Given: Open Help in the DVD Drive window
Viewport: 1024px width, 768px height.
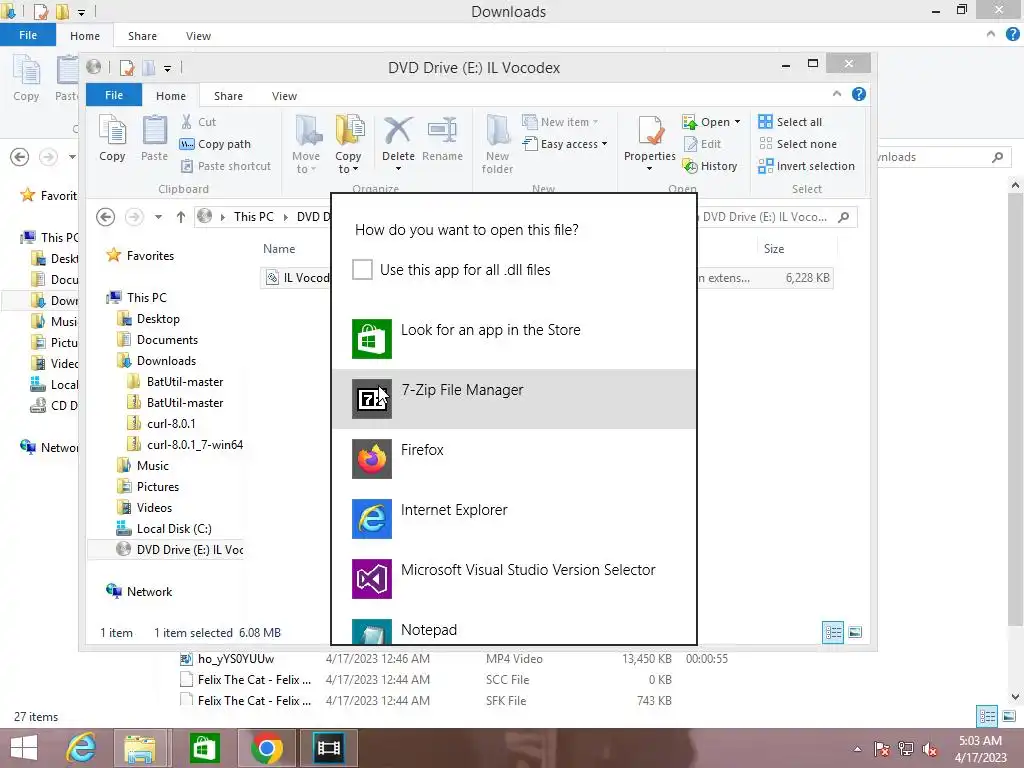Looking at the screenshot, I should tap(859, 94).
